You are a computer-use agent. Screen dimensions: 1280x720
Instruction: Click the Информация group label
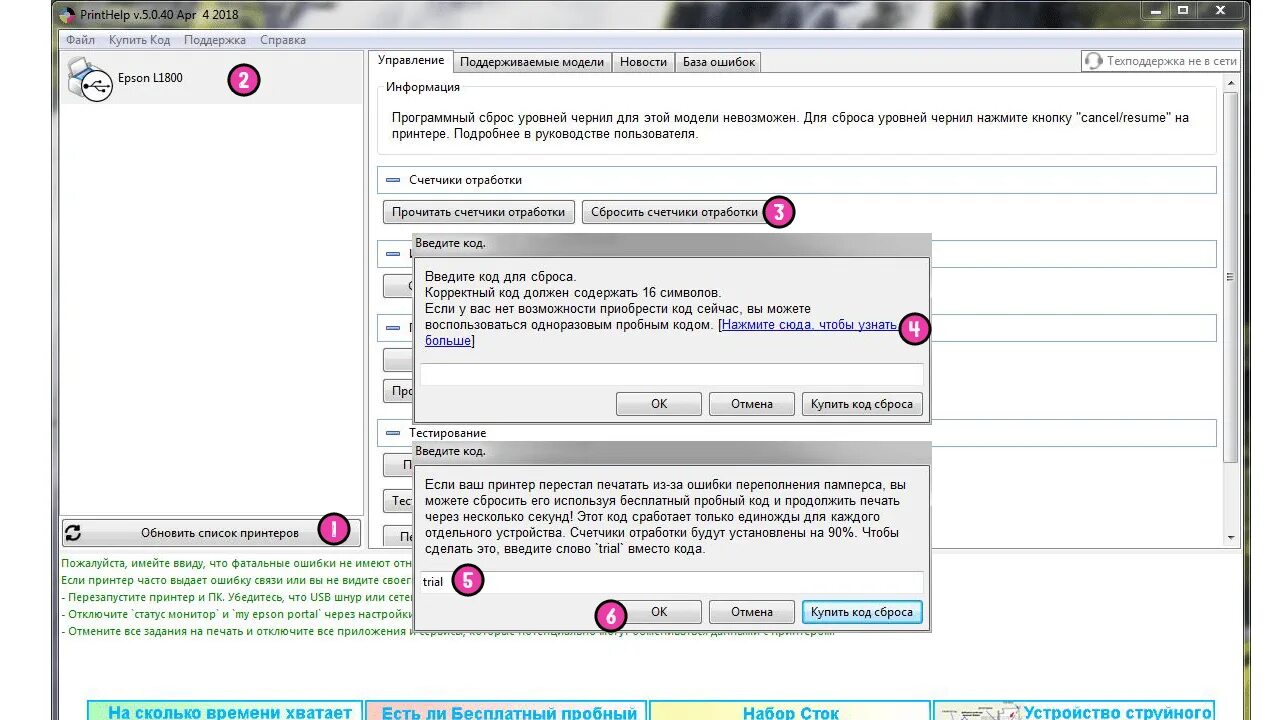423,87
